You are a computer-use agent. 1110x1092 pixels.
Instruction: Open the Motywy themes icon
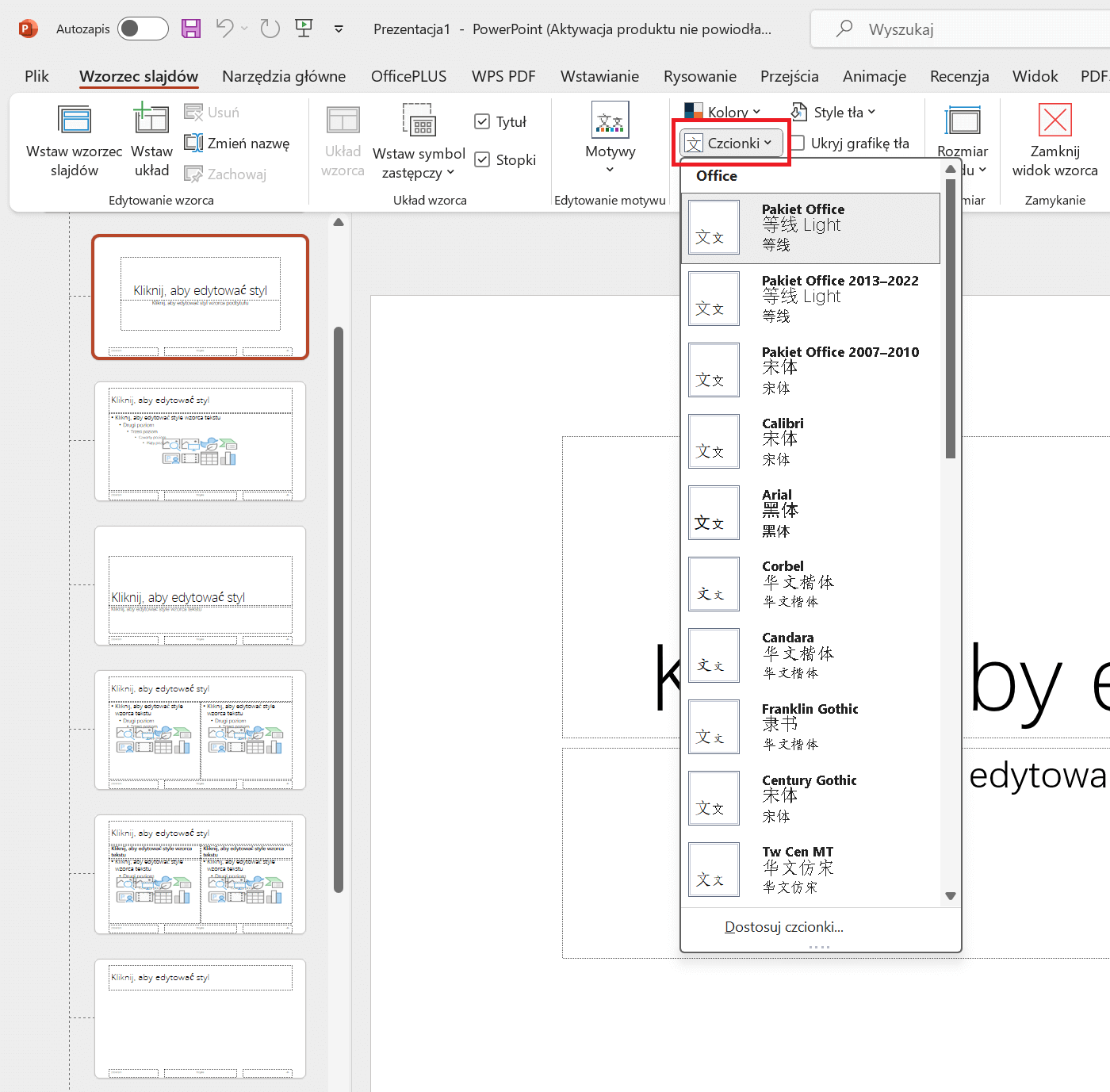(610, 121)
